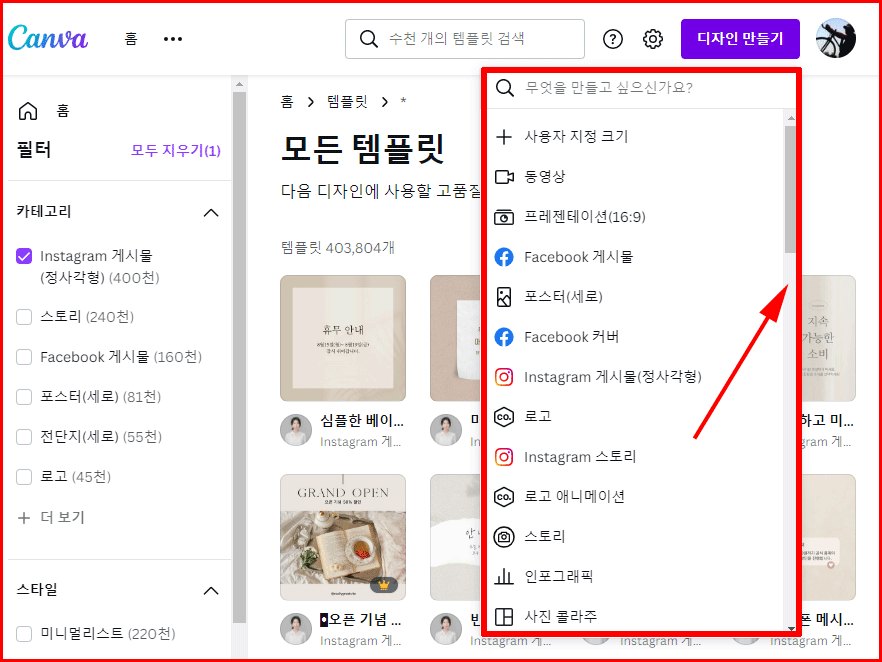The width and height of the screenshot is (882, 662).
Task: Click the 디자인 만들기 button
Action: coord(740,38)
